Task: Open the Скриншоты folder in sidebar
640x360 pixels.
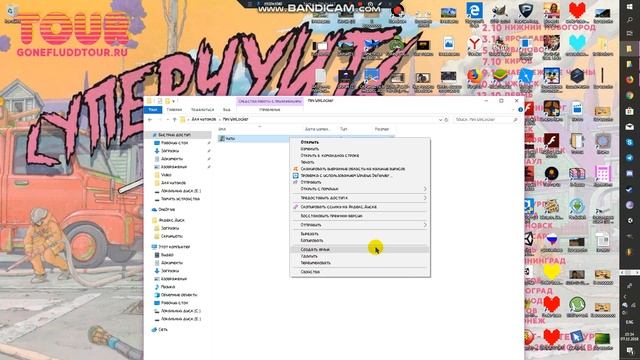Action: tap(172, 236)
